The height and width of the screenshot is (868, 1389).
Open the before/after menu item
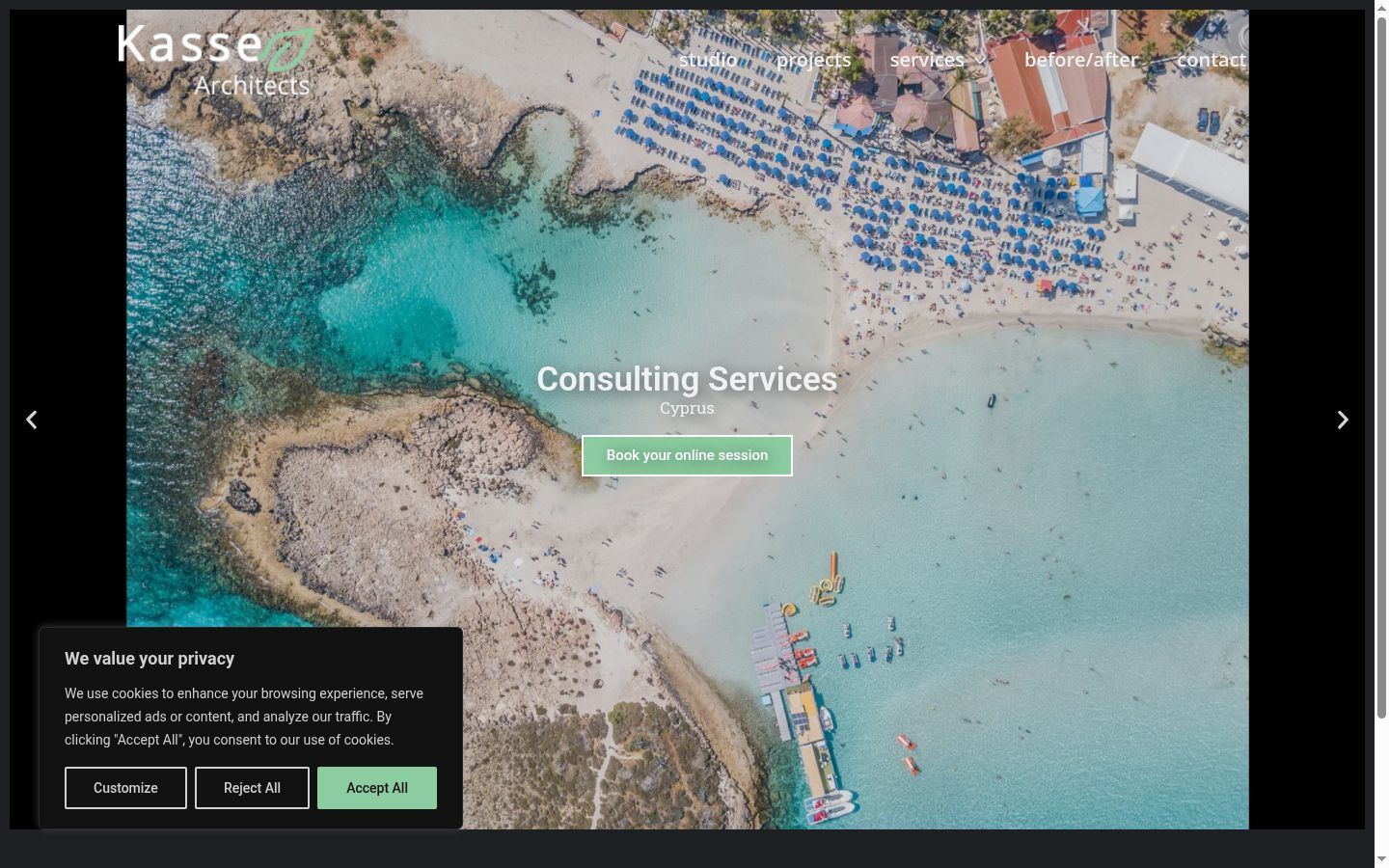coord(1081,60)
